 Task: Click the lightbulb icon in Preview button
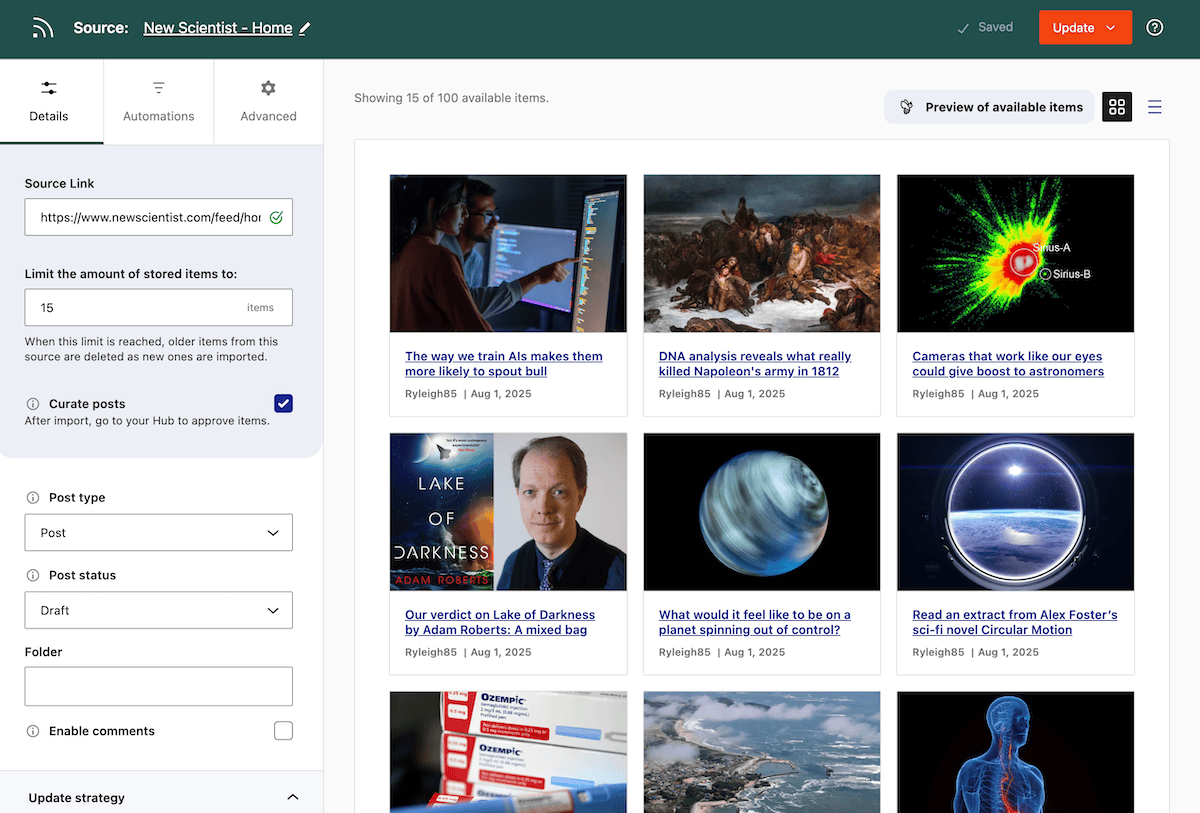coord(907,107)
